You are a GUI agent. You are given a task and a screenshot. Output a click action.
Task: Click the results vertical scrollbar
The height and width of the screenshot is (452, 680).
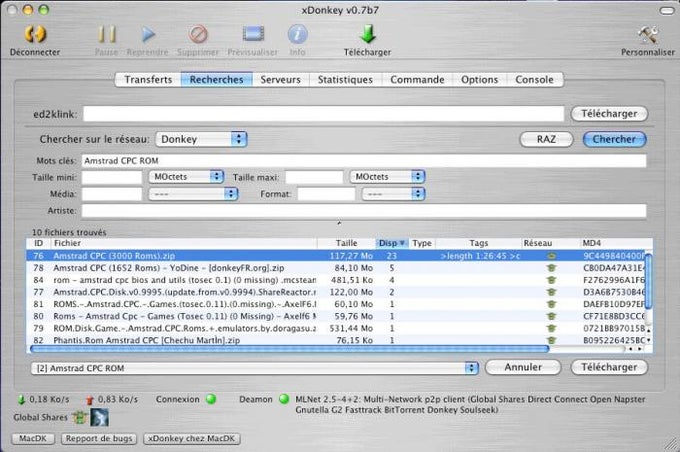(649, 282)
